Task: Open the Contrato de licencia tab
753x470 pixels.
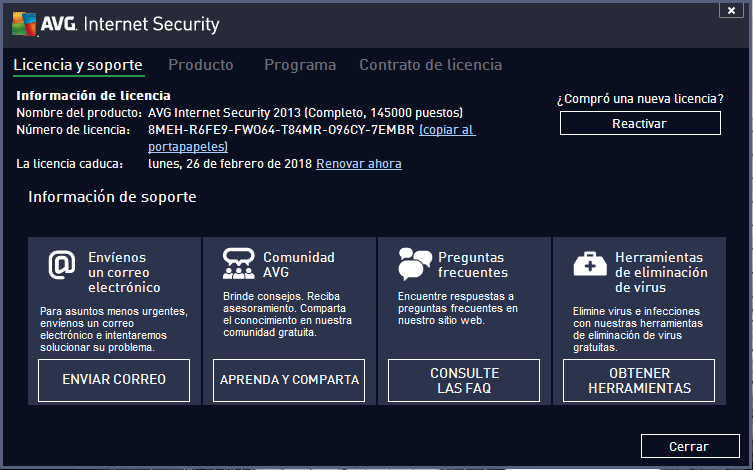Action: [x=431, y=65]
